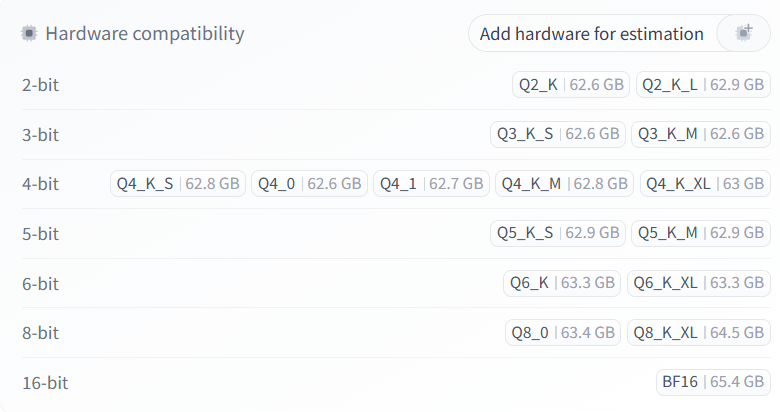
Task: Pick the Q4_1 62.7 GB variant
Action: (432, 184)
